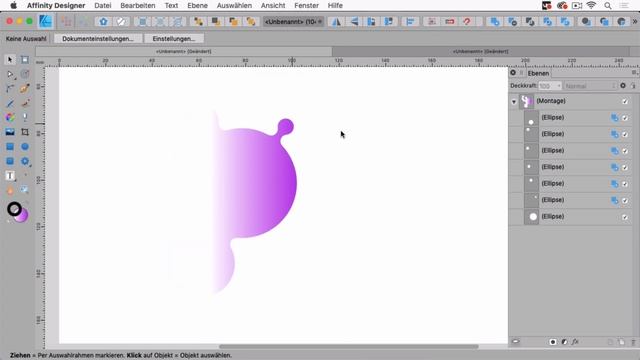
Task: Click the Rotate clockwise toolbar icon
Action: click(389, 22)
